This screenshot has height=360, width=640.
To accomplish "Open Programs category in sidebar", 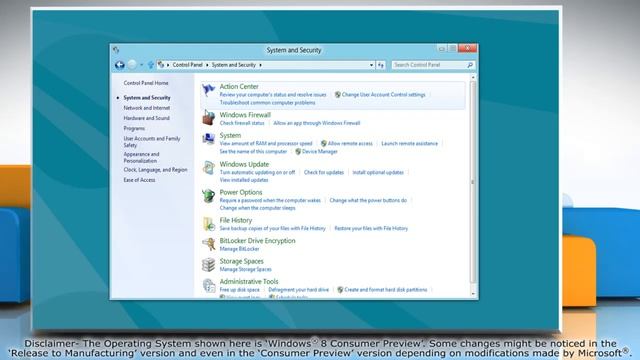I will pos(134,128).
